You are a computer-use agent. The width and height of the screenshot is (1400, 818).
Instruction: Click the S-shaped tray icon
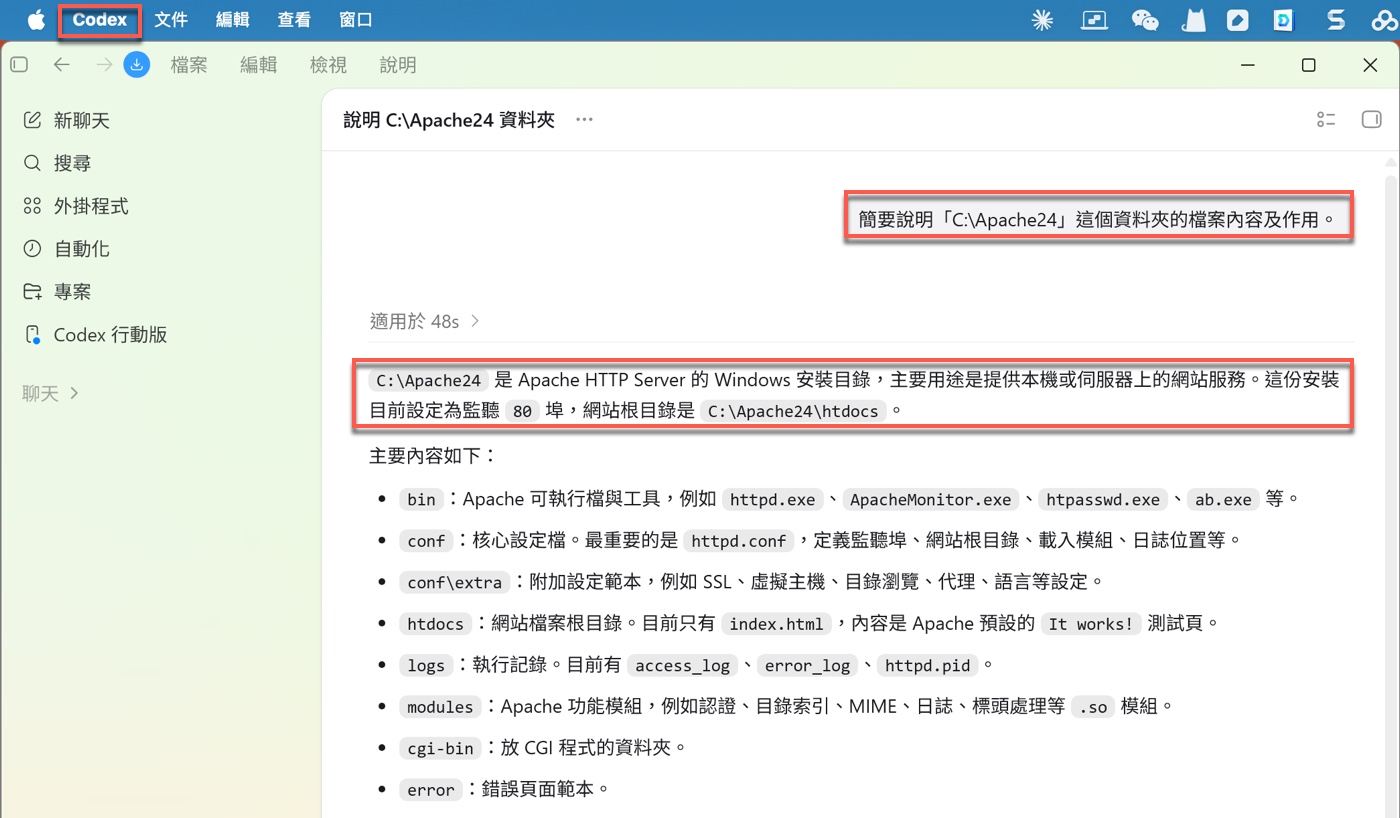1335,20
